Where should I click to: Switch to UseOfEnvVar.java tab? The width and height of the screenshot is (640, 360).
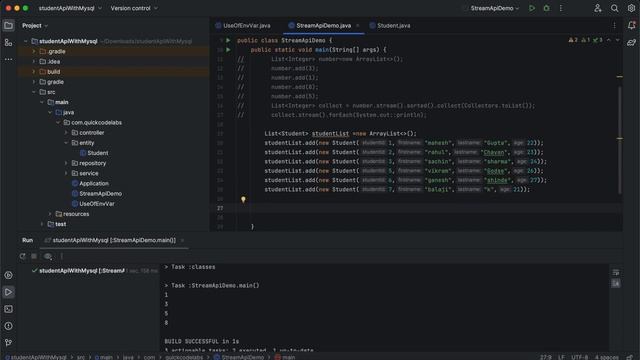(243, 25)
